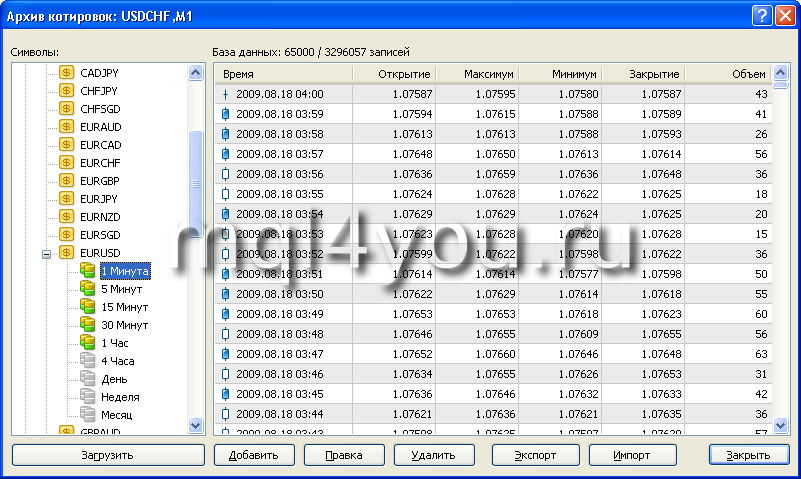Screen dimensions: 801x479
Task: Click the Удалить button
Action: (x=434, y=455)
